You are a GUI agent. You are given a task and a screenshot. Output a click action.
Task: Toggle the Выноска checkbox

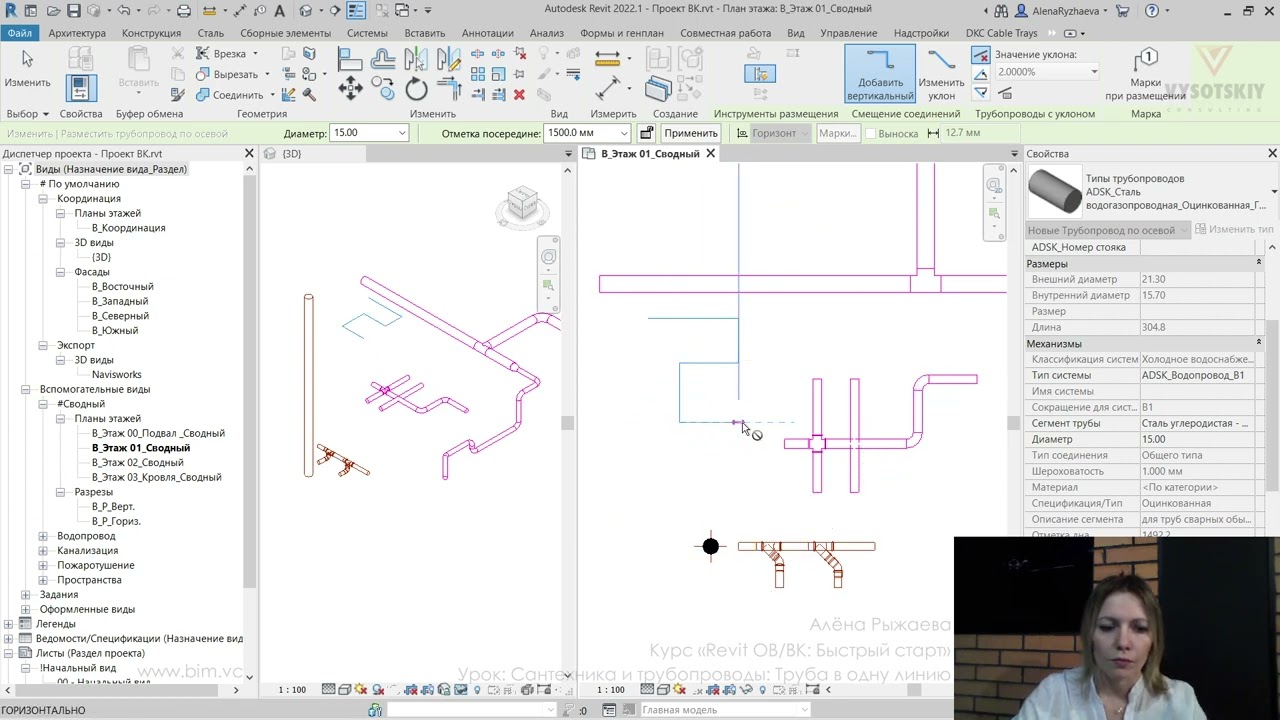tap(870, 134)
